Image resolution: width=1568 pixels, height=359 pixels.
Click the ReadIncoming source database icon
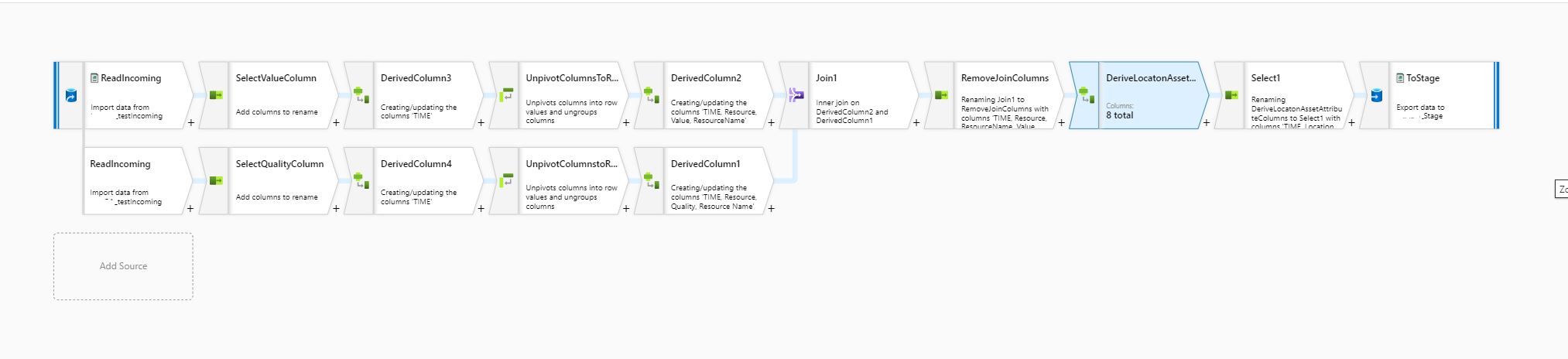click(x=70, y=95)
